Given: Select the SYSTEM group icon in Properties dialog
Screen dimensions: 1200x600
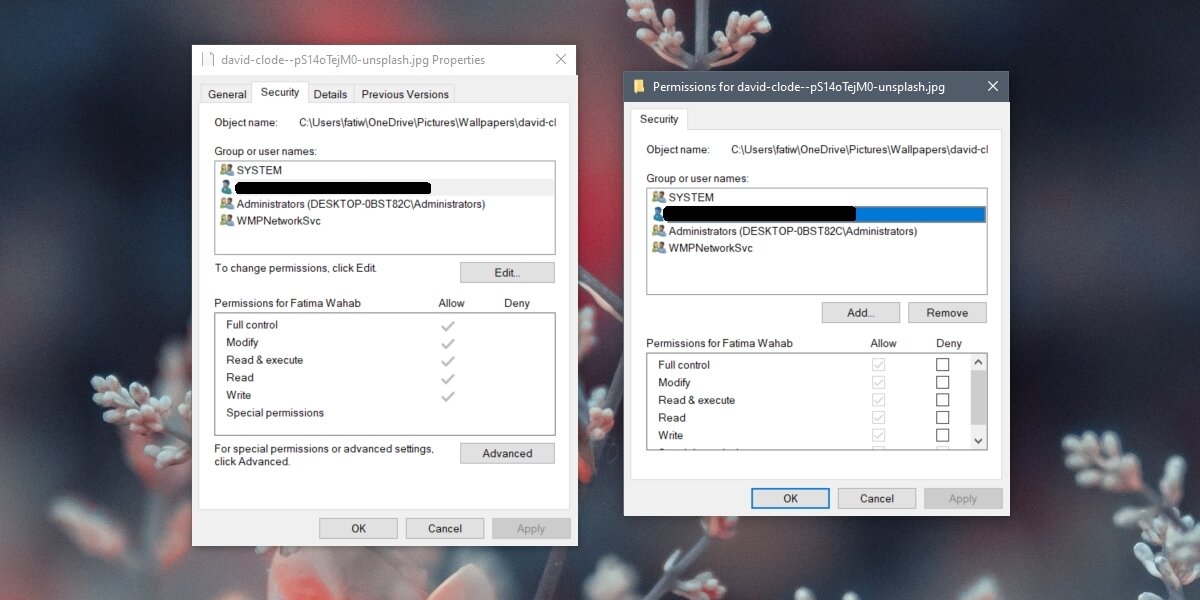Looking at the screenshot, I should [226, 170].
